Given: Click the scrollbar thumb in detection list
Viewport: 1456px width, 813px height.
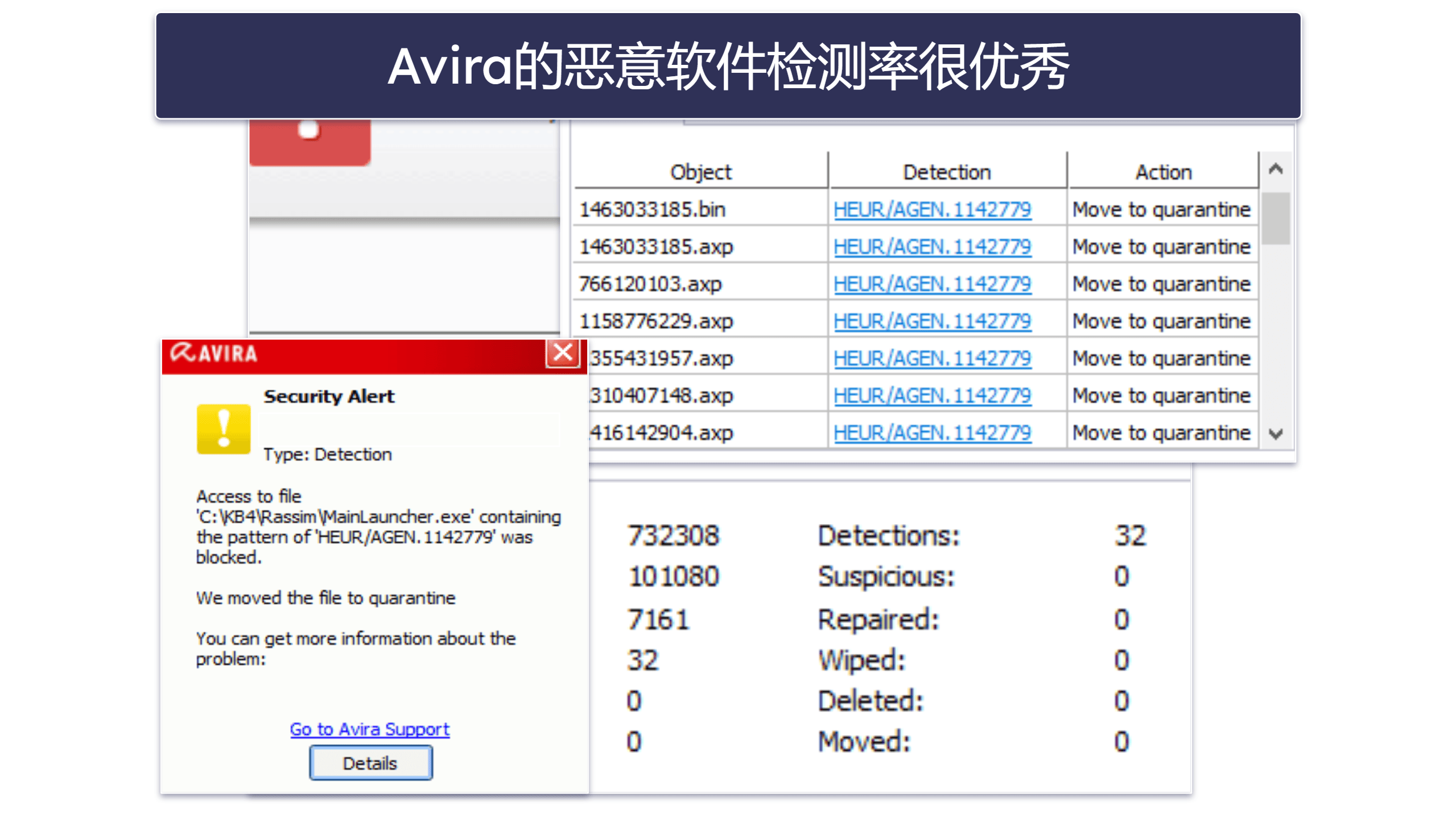Looking at the screenshot, I should click(x=1274, y=218).
